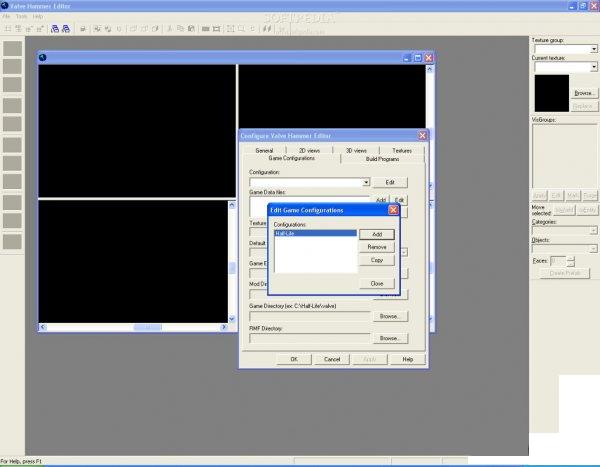Close the Edit Game Configurations title bar X
This screenshot has width=600, height=467.
393,210
